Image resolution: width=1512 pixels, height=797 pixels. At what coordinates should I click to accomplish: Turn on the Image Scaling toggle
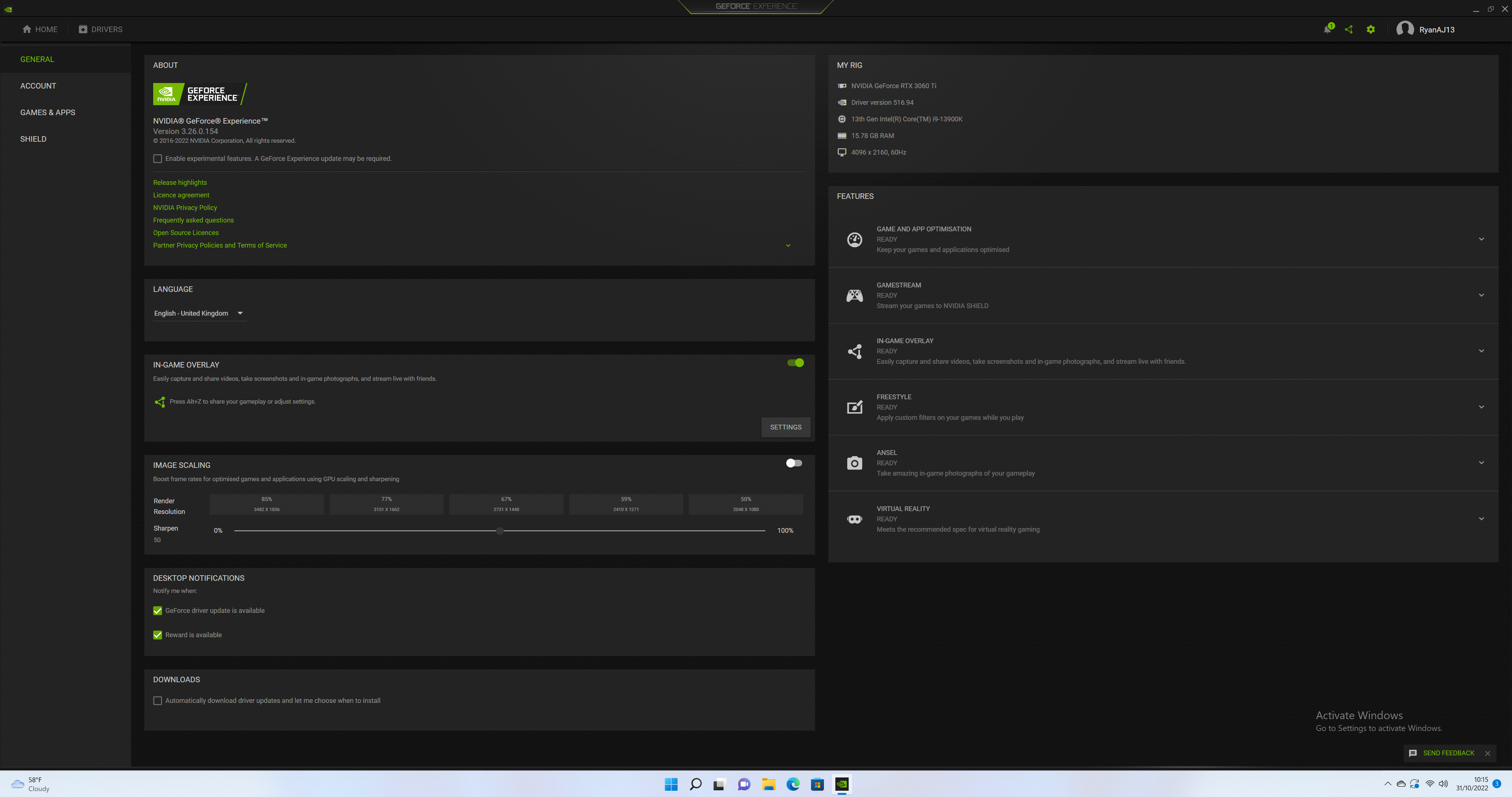click(794, 463)
